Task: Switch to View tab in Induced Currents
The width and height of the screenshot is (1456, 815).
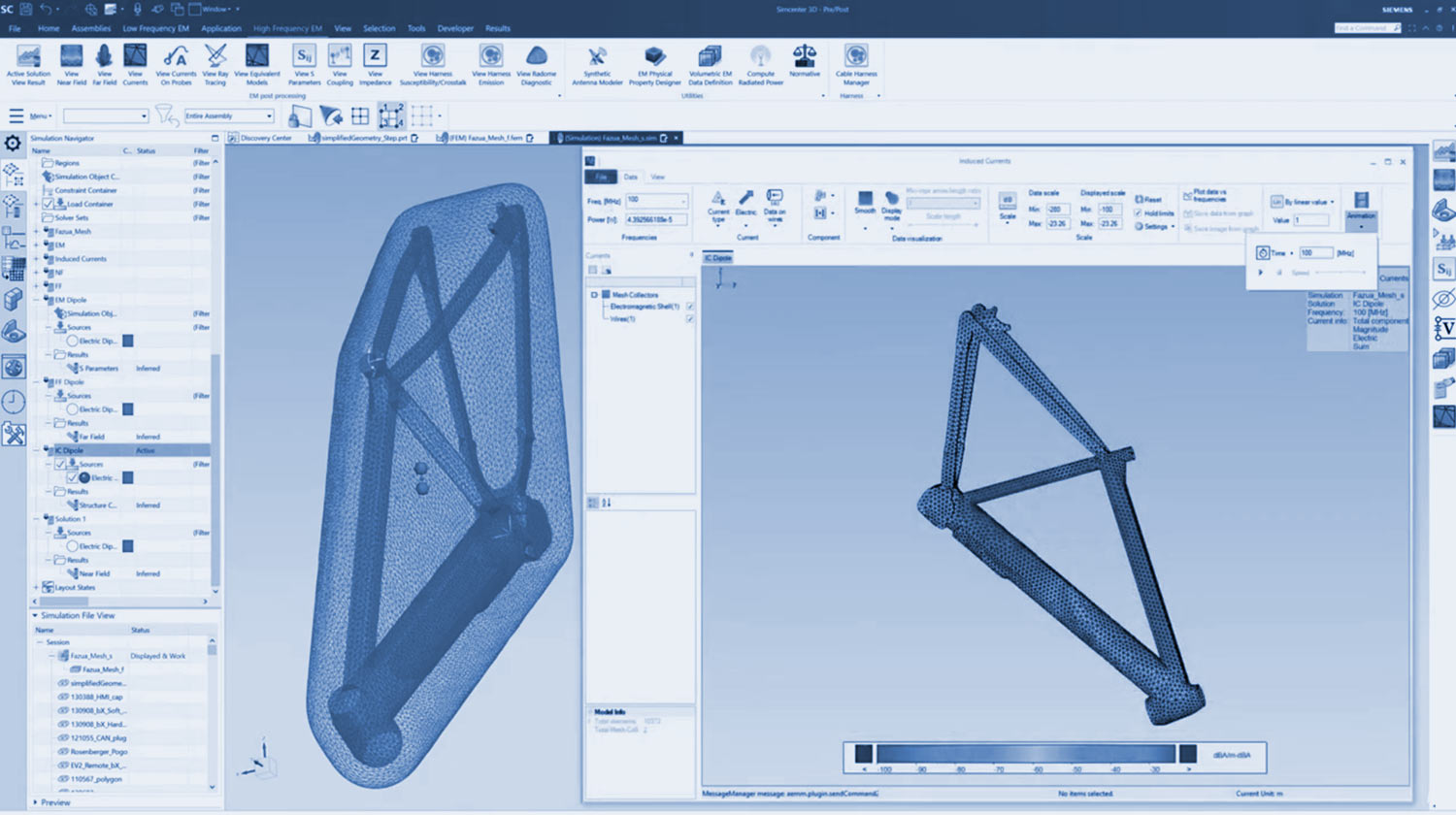Action: [657, 177]
